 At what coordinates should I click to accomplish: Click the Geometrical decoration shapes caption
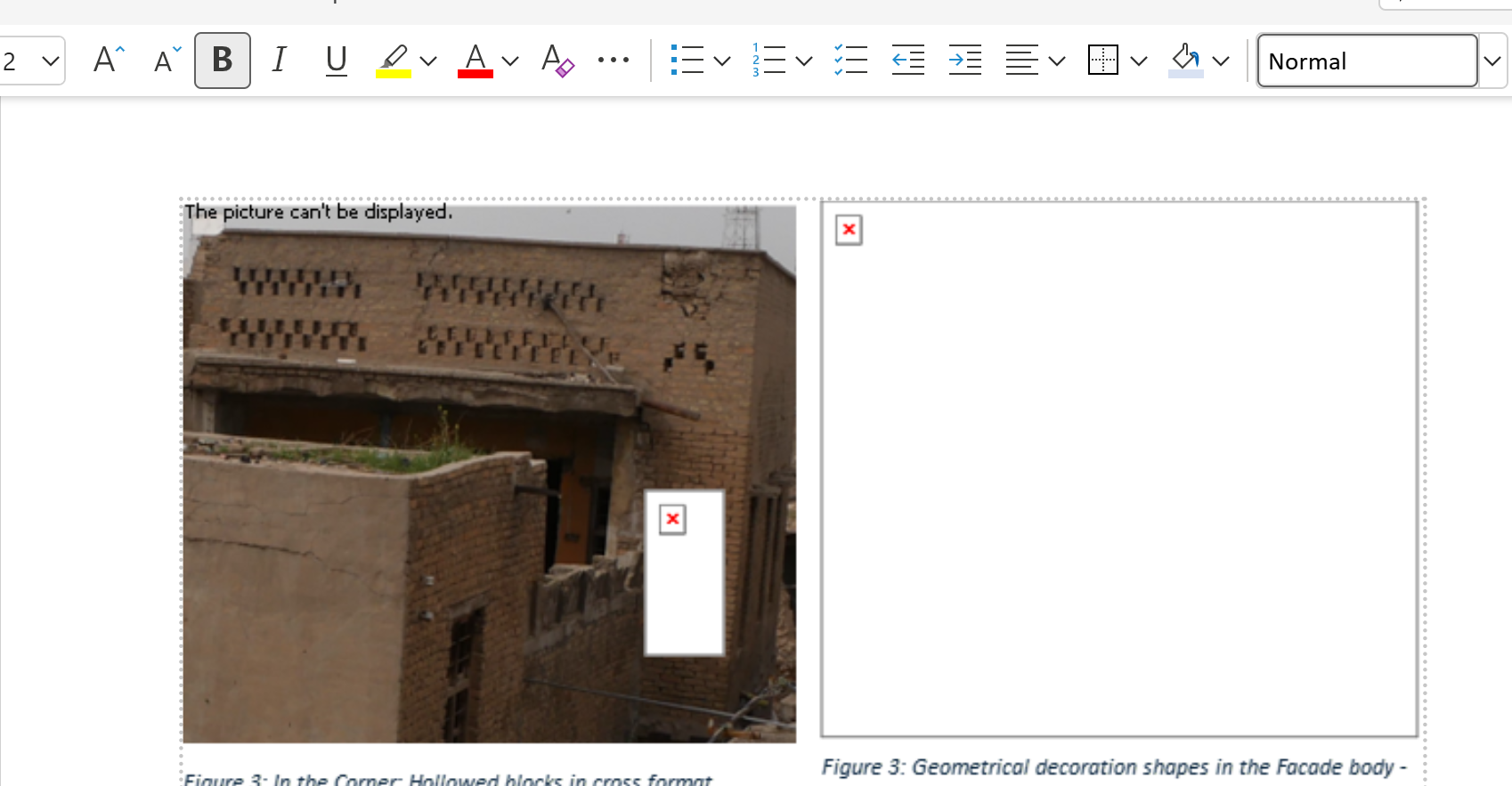[1114, 767]
